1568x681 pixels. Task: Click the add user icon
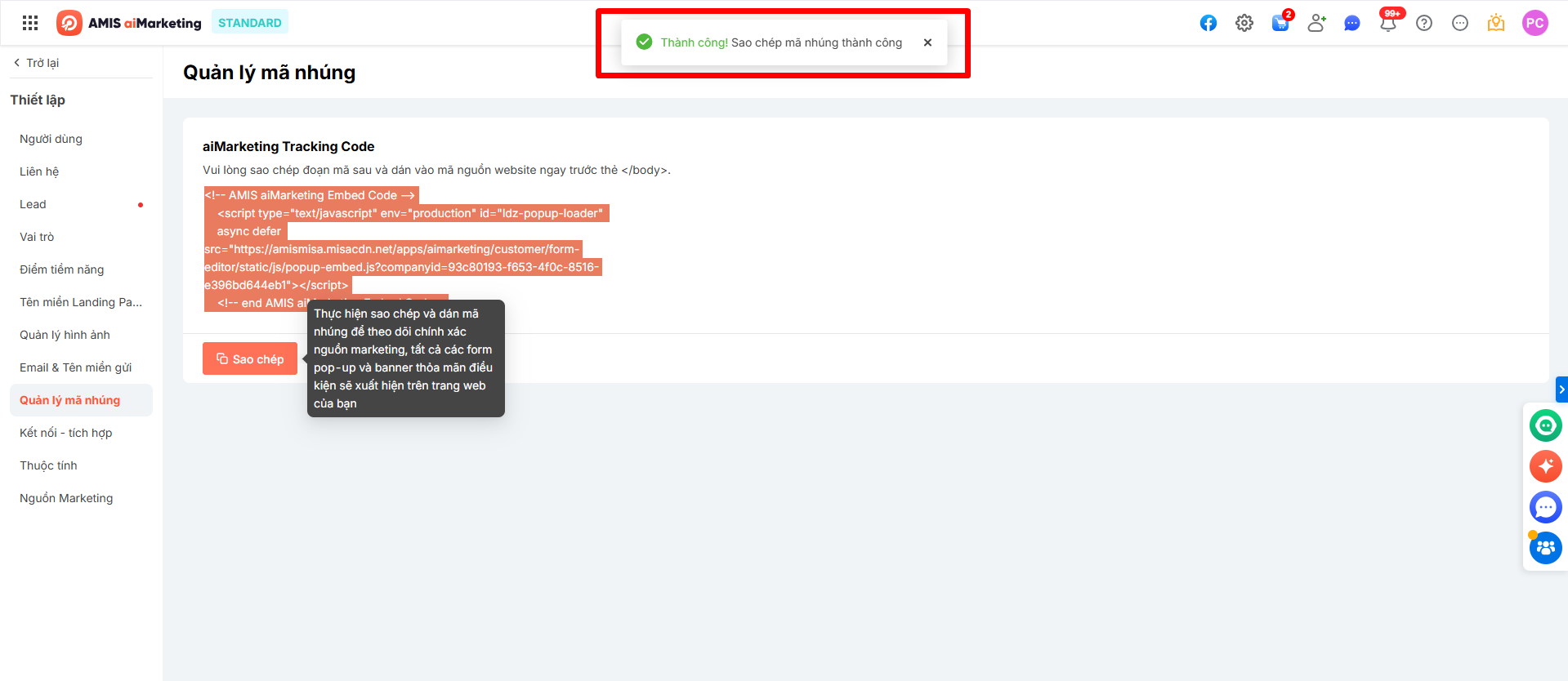pos(1316,23)
